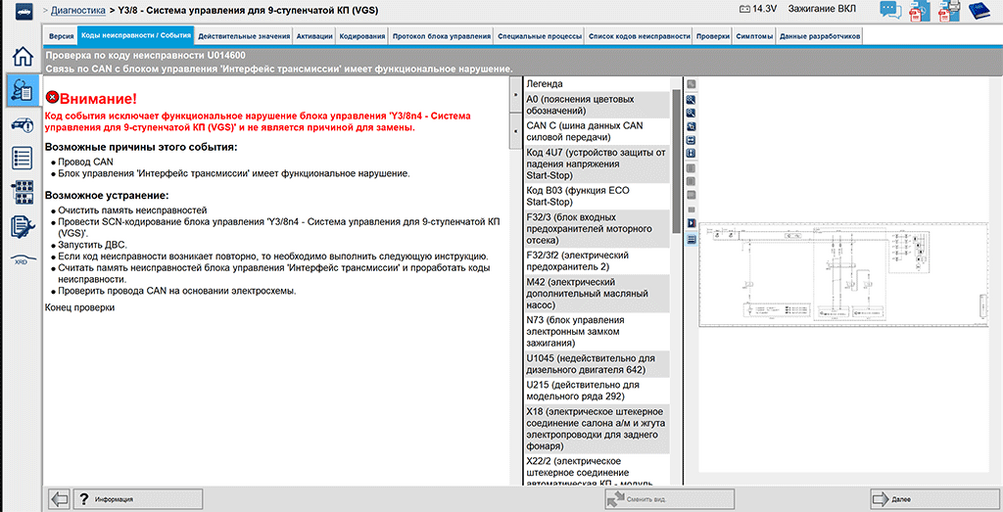The width and height of the screenshot is (1003, 512).
Task: Go to the home screen icon
Action: (22, 56)
